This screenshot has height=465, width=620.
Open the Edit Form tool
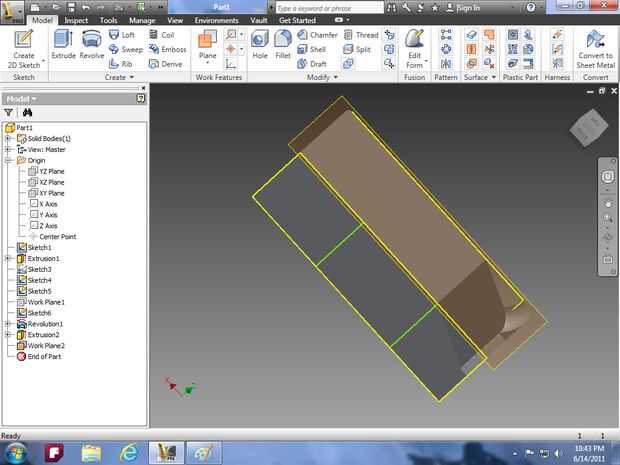click(414, 49)
